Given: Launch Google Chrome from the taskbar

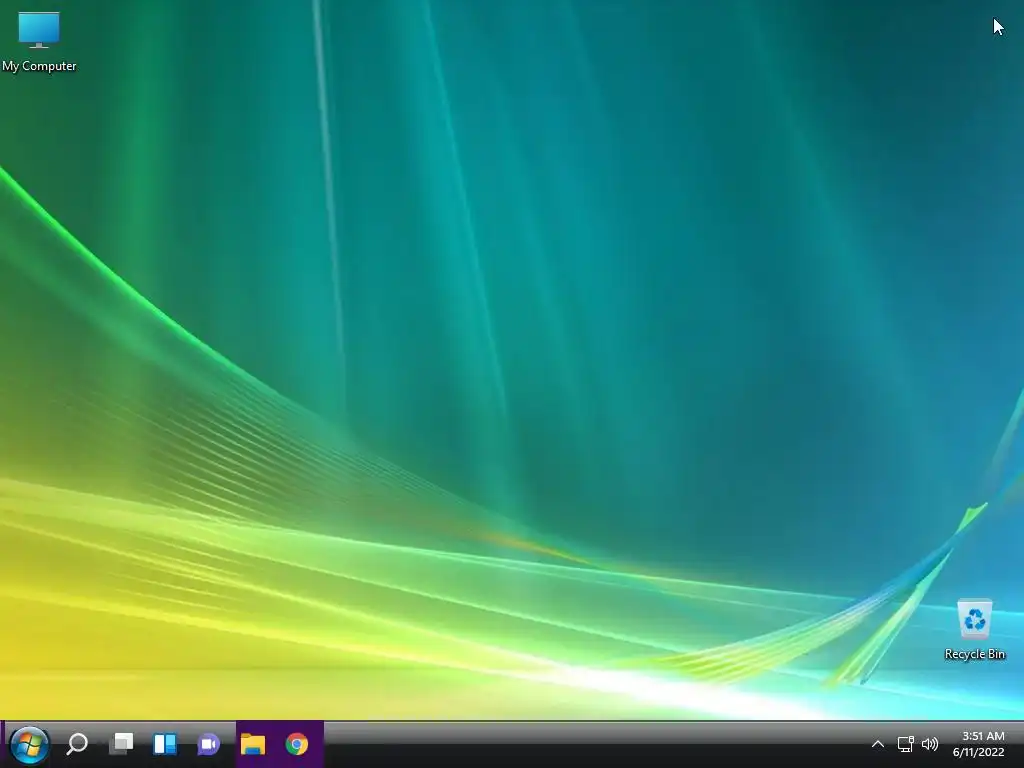Looking at the screenshot, I should [296, 744].
